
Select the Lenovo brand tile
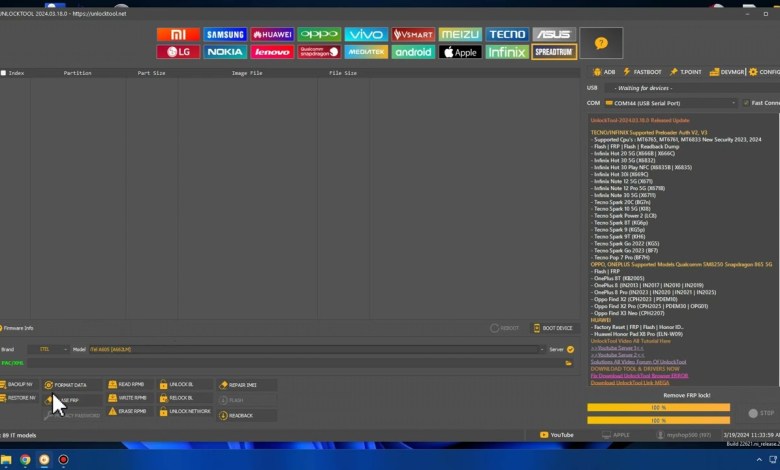pyautogui.click(x=272, y=52)
